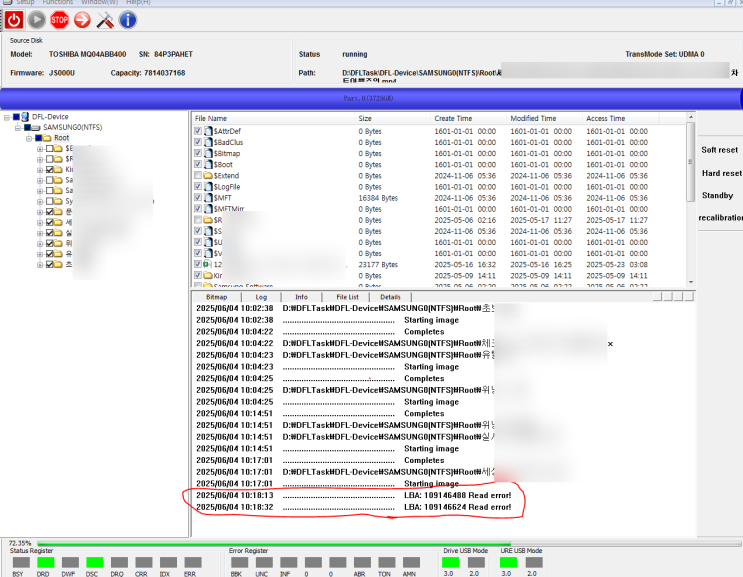743x577 pixels.
Task: Switch to the Log tab
Action: click(x=261, y=297)
